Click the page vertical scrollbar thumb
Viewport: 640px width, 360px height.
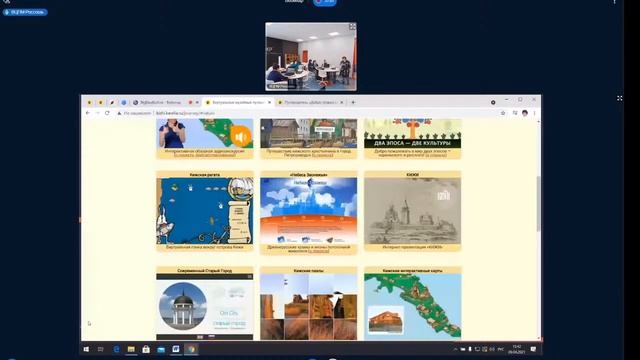[538, 203]
